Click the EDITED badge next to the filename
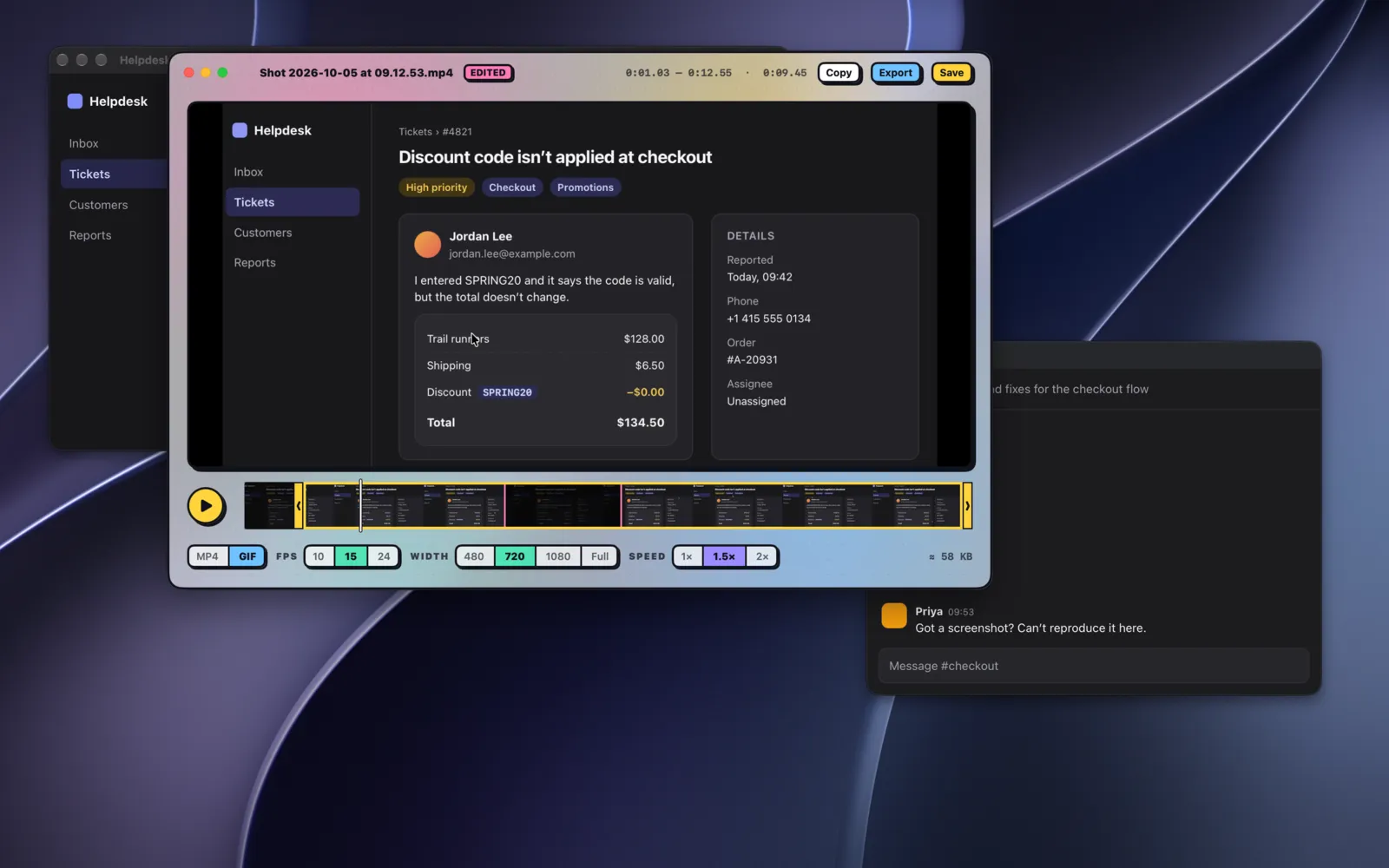This screenshot has width=1389, height=868. pos(488,73)
